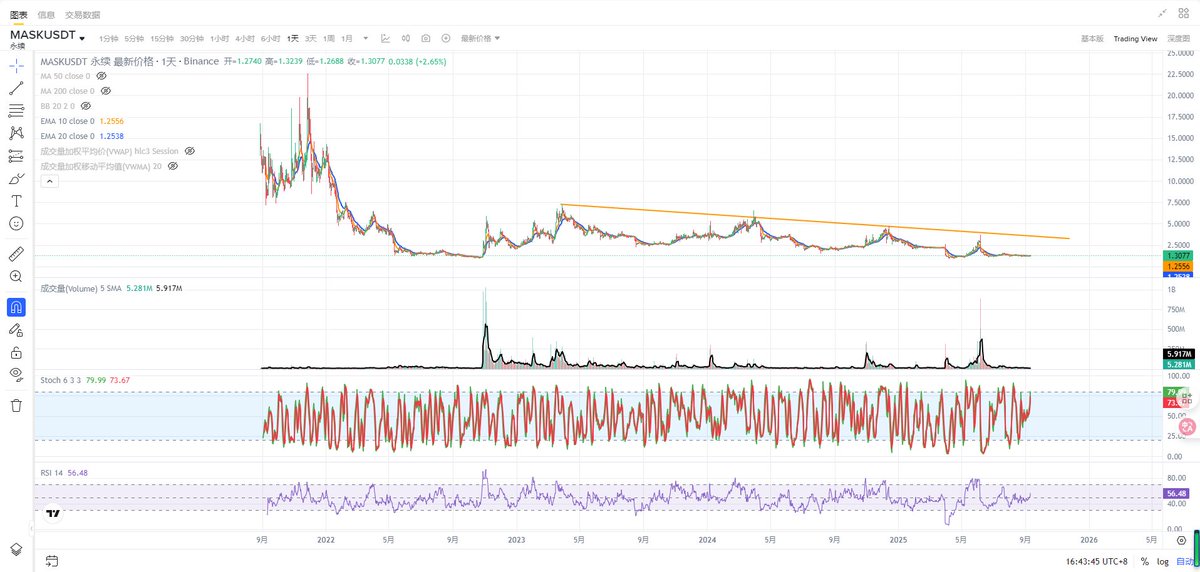
Task: Open chart settings gear on price axis
Action: pyautogui.click(x=1182, y=539)
